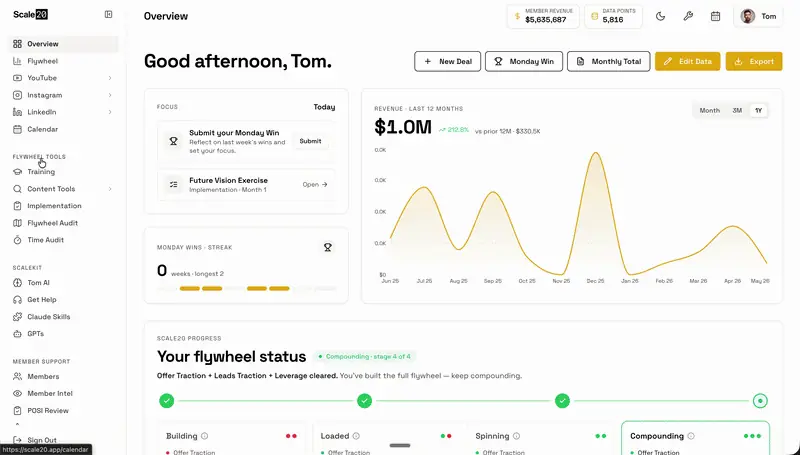Click the New Deal button

(x=447, y=61)
